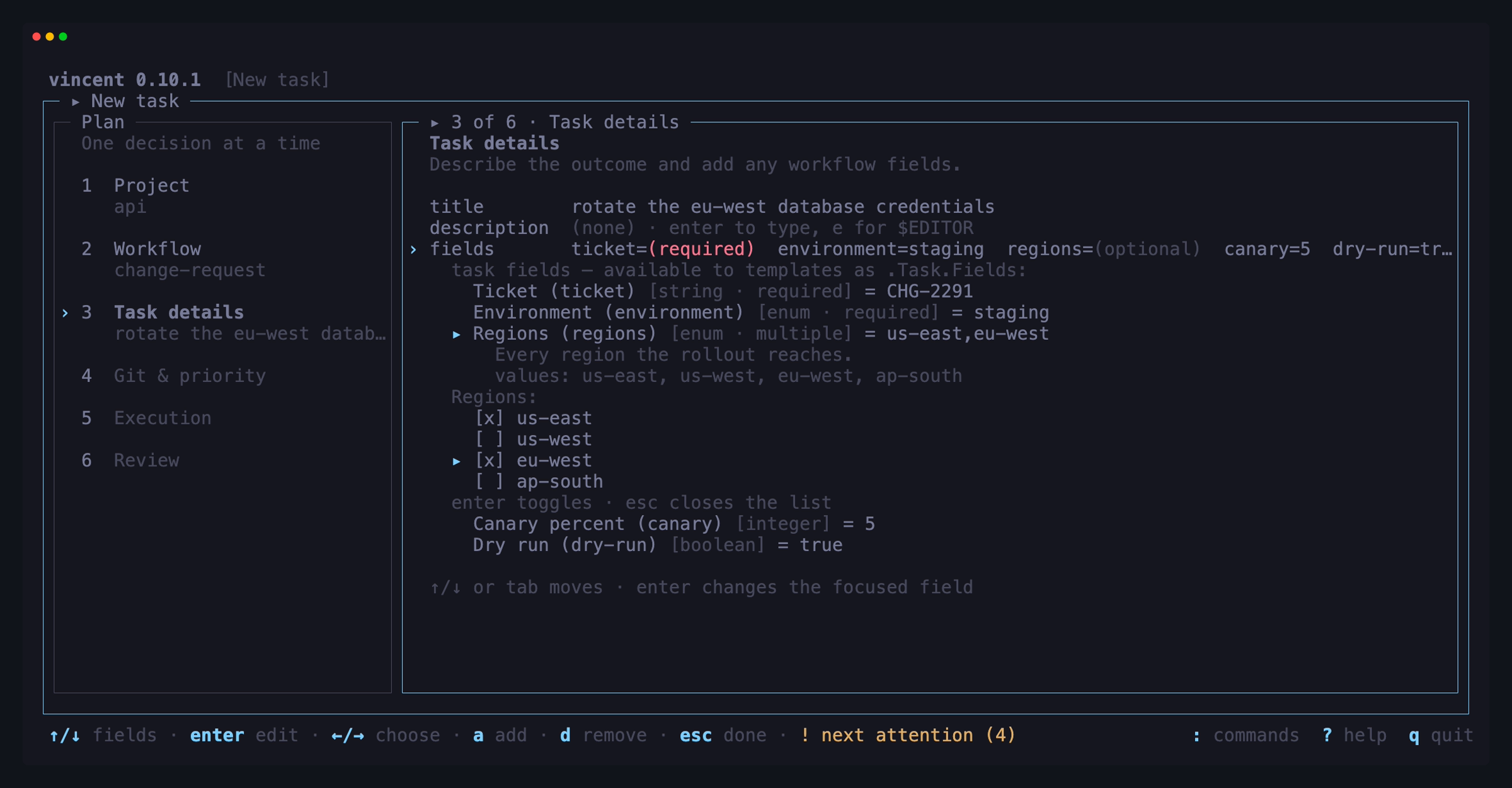
Task: Select the Canary percent field row
Action: click(x=674, y=524)
